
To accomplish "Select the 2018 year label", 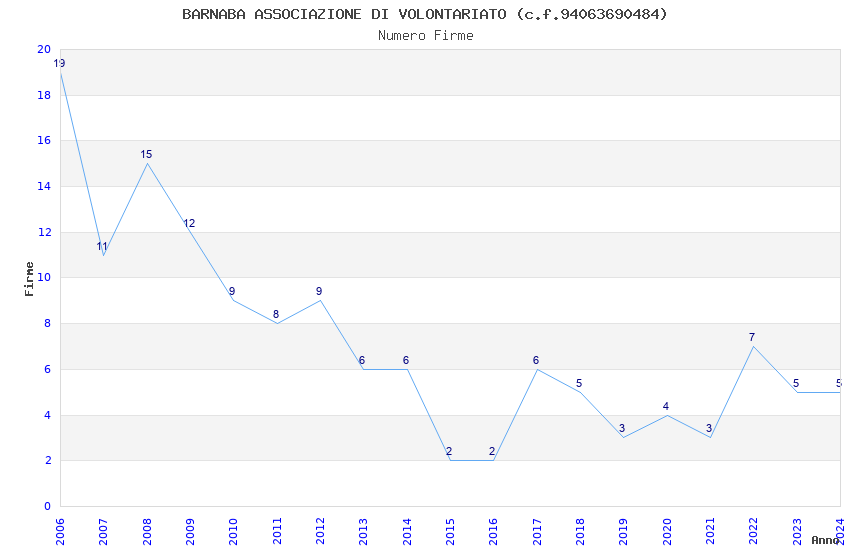I will [x=580, y=531].
